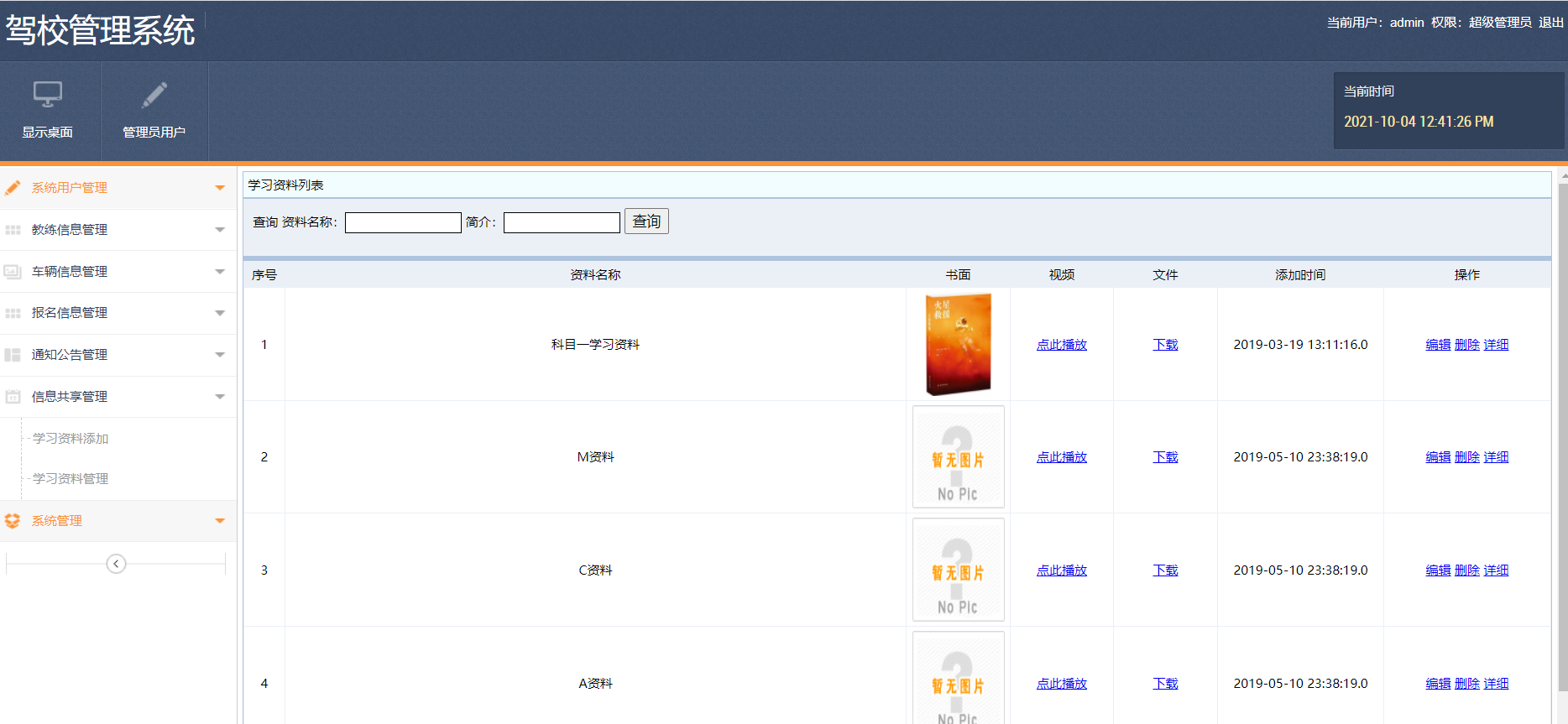Click the 添加时间 column header

pyautogui.click(x=1300, y=275)
